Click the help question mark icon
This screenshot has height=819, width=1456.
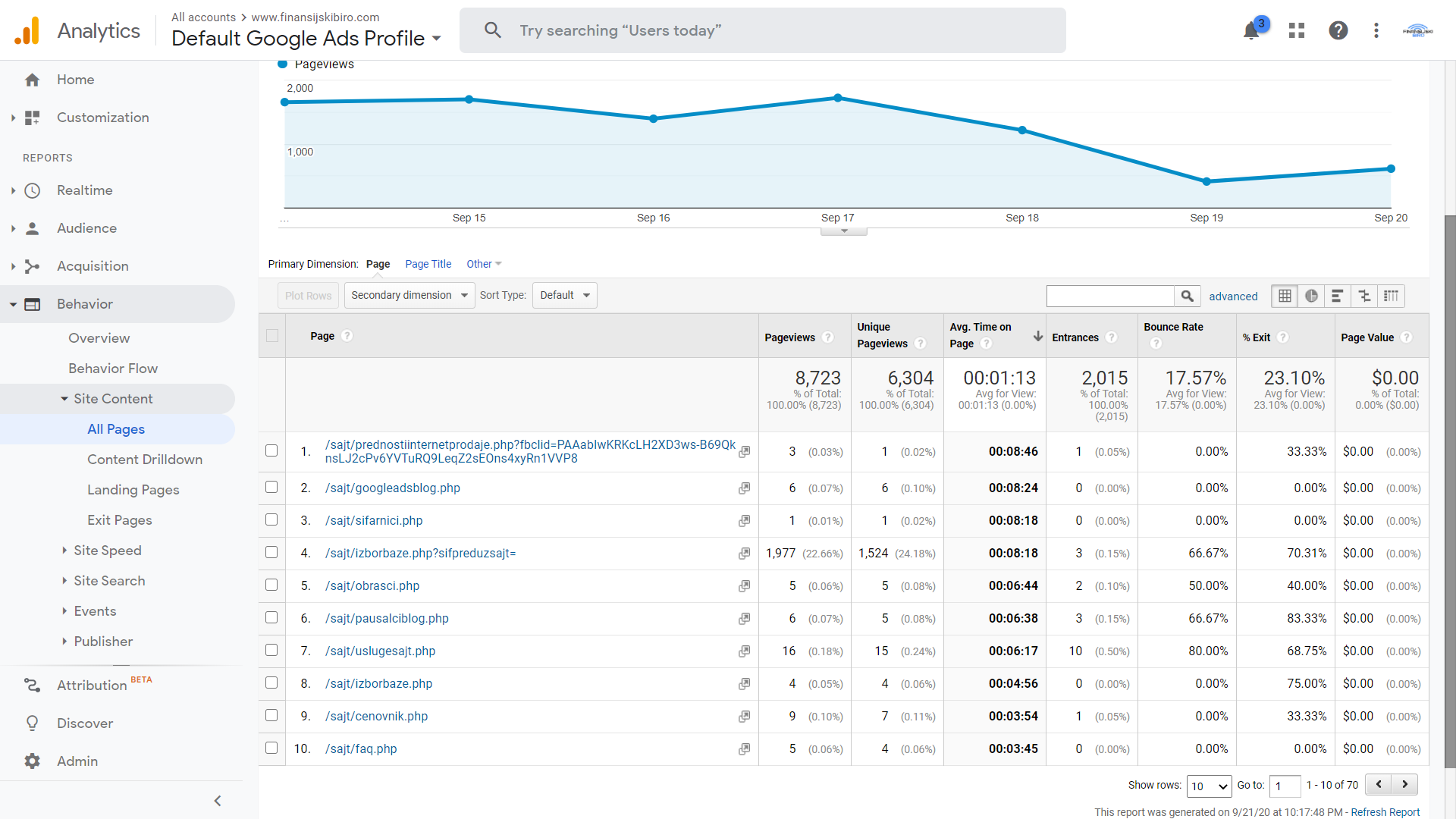pos(1338,30)
